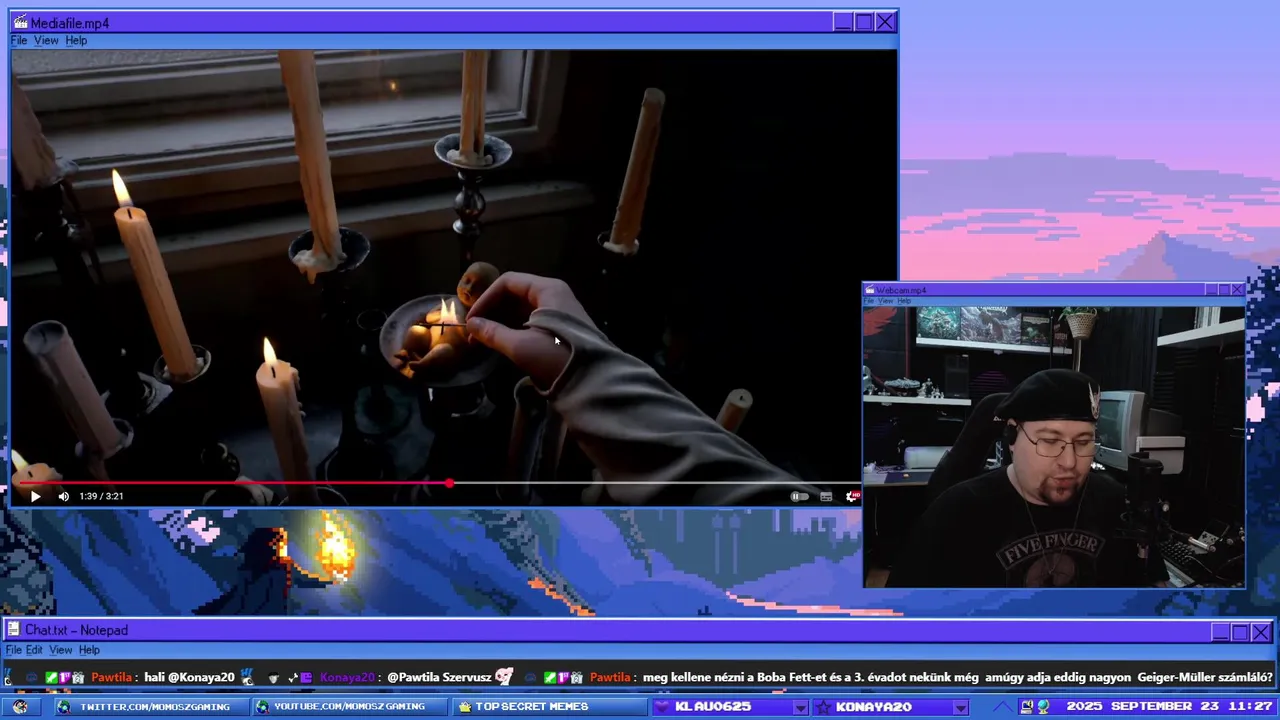Open View menu in Webcam.mp4 window
This screenshot has width=1280, height=720.
click(885, 301)
